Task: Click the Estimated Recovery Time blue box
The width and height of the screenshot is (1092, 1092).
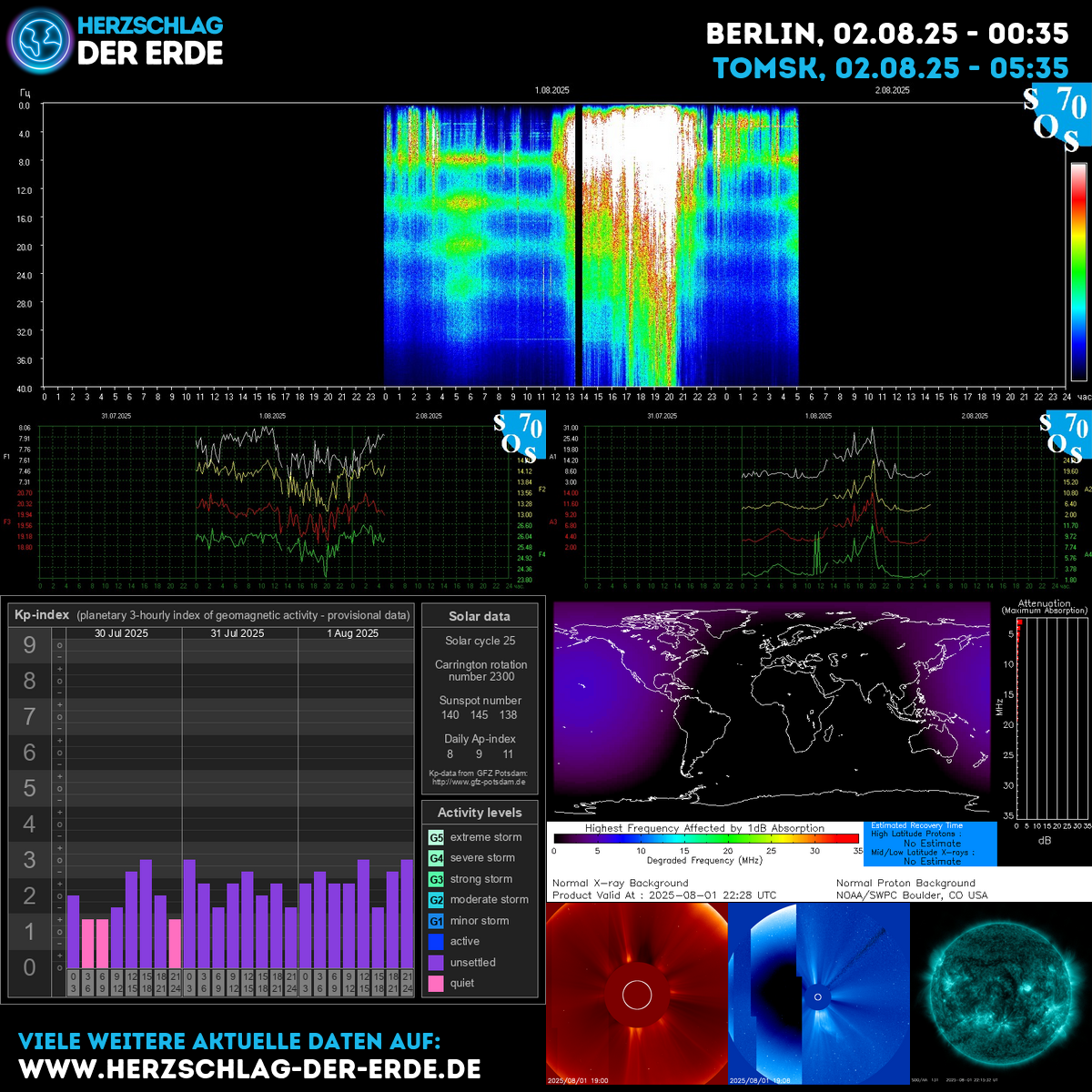Action: [930, 844]
